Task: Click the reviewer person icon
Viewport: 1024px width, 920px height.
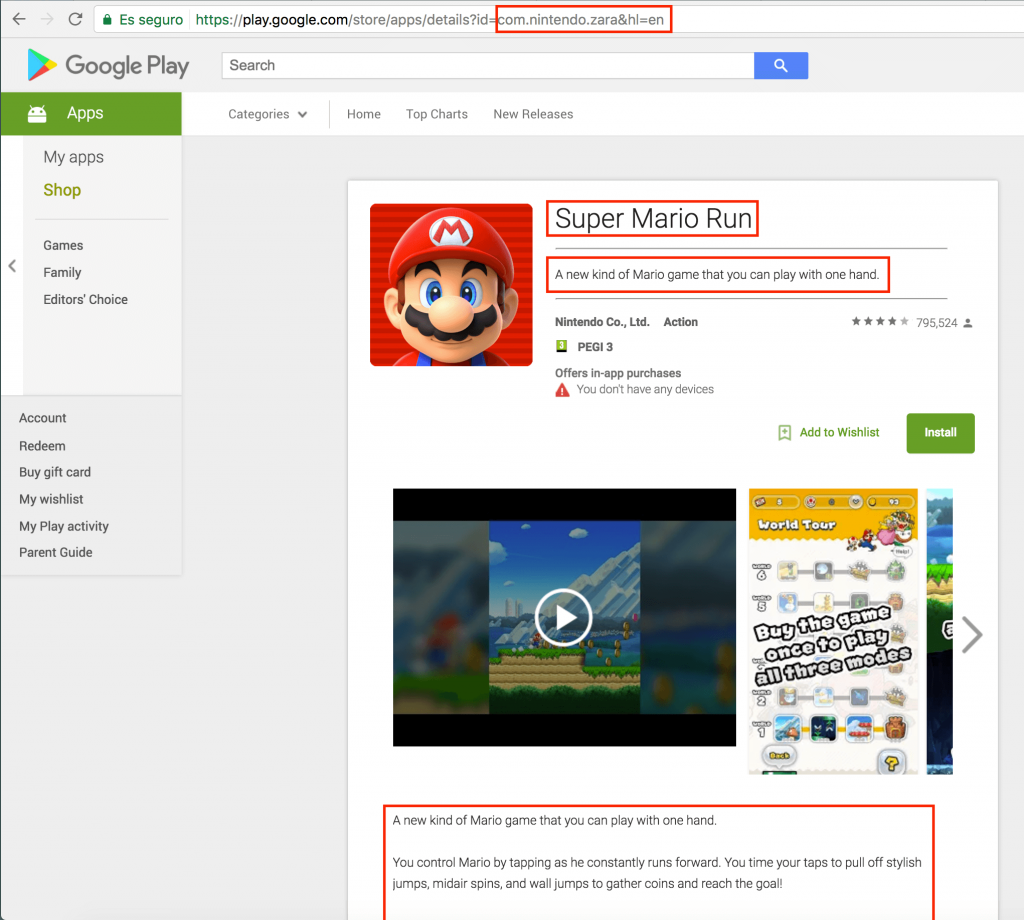Action: (968, 323)
